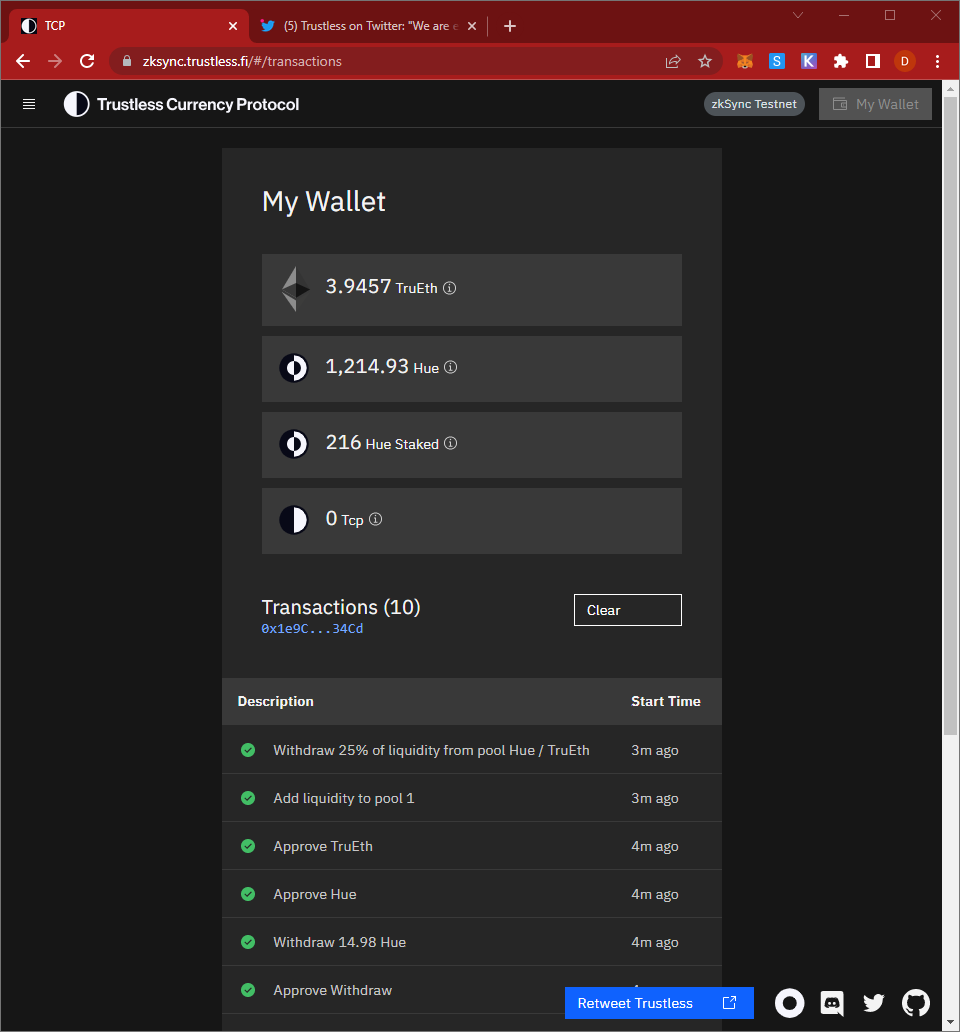The height and width of the screenshot is (1032, 960).
Task: Open a new browser tab
Action: [x=510, y=26]
